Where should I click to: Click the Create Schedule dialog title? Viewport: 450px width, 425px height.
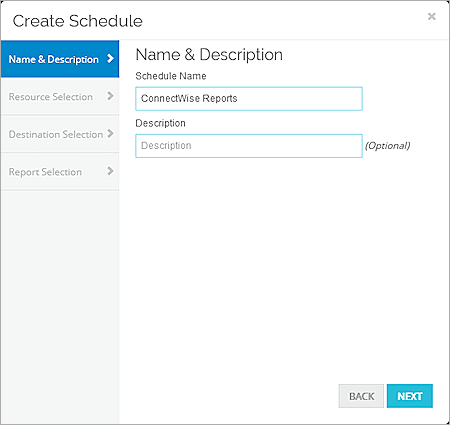pos(77,21)
